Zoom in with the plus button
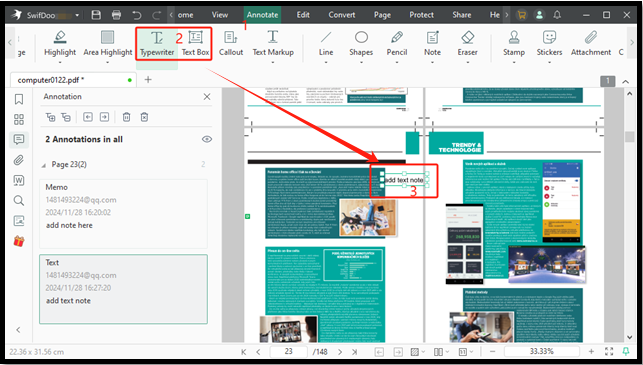Viewport: 643px width, 365px height. pyautogui.click(x=591, y=351)
